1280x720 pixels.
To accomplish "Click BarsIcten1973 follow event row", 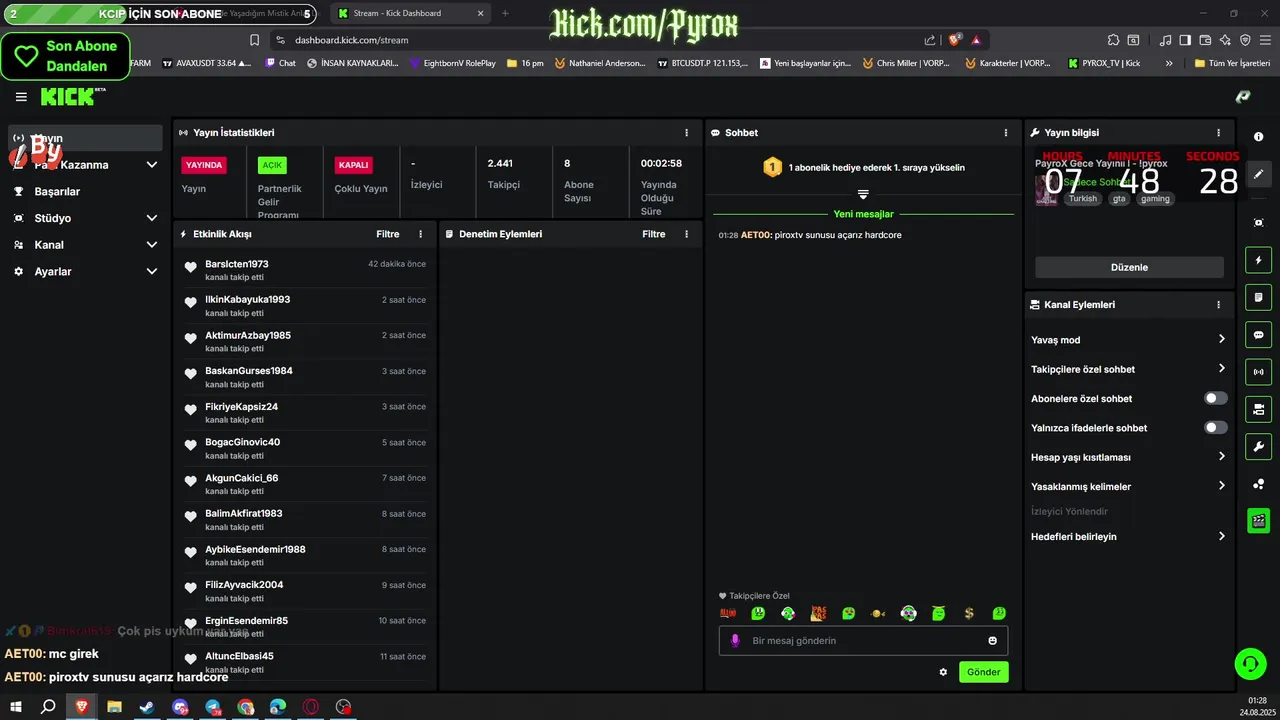I will [305, 270].
